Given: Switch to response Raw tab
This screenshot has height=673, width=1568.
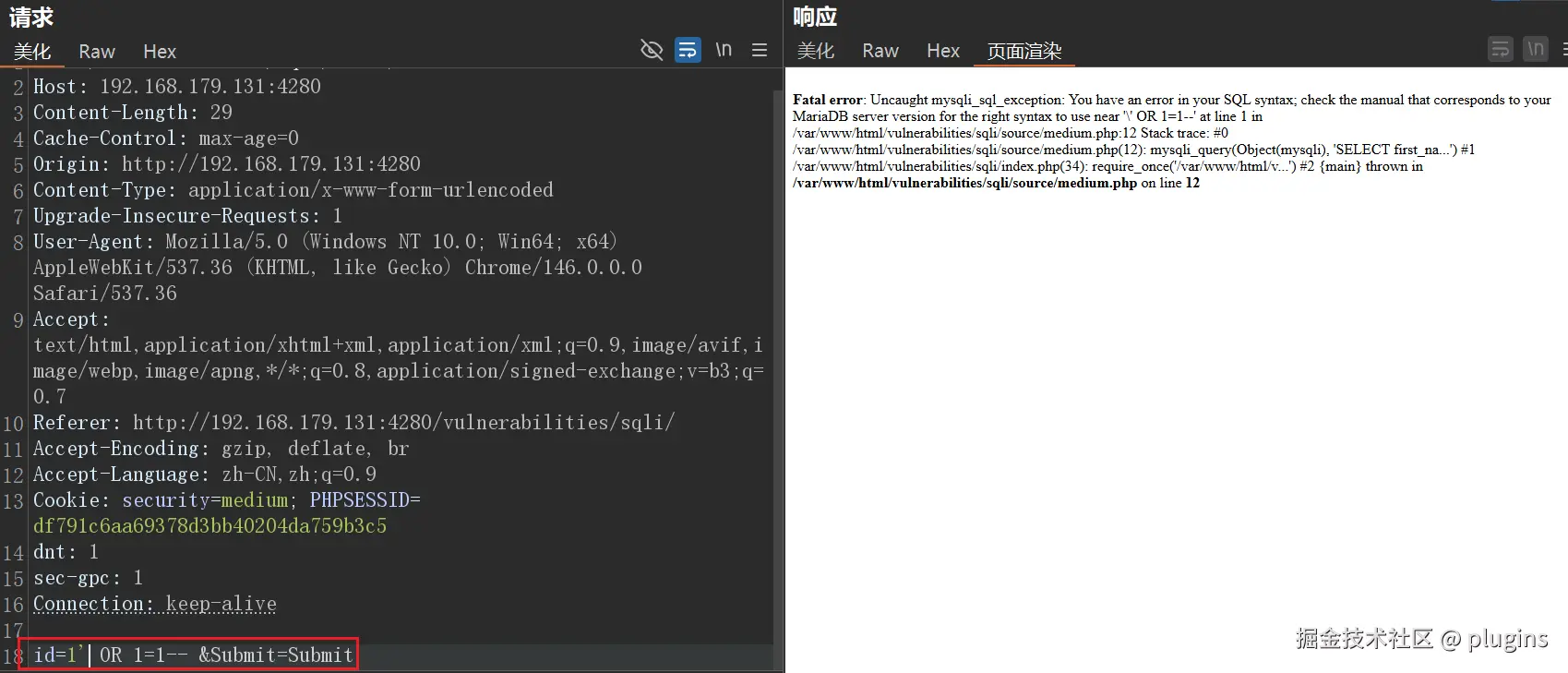Looking at the screenshot, I should pos(880,51).
